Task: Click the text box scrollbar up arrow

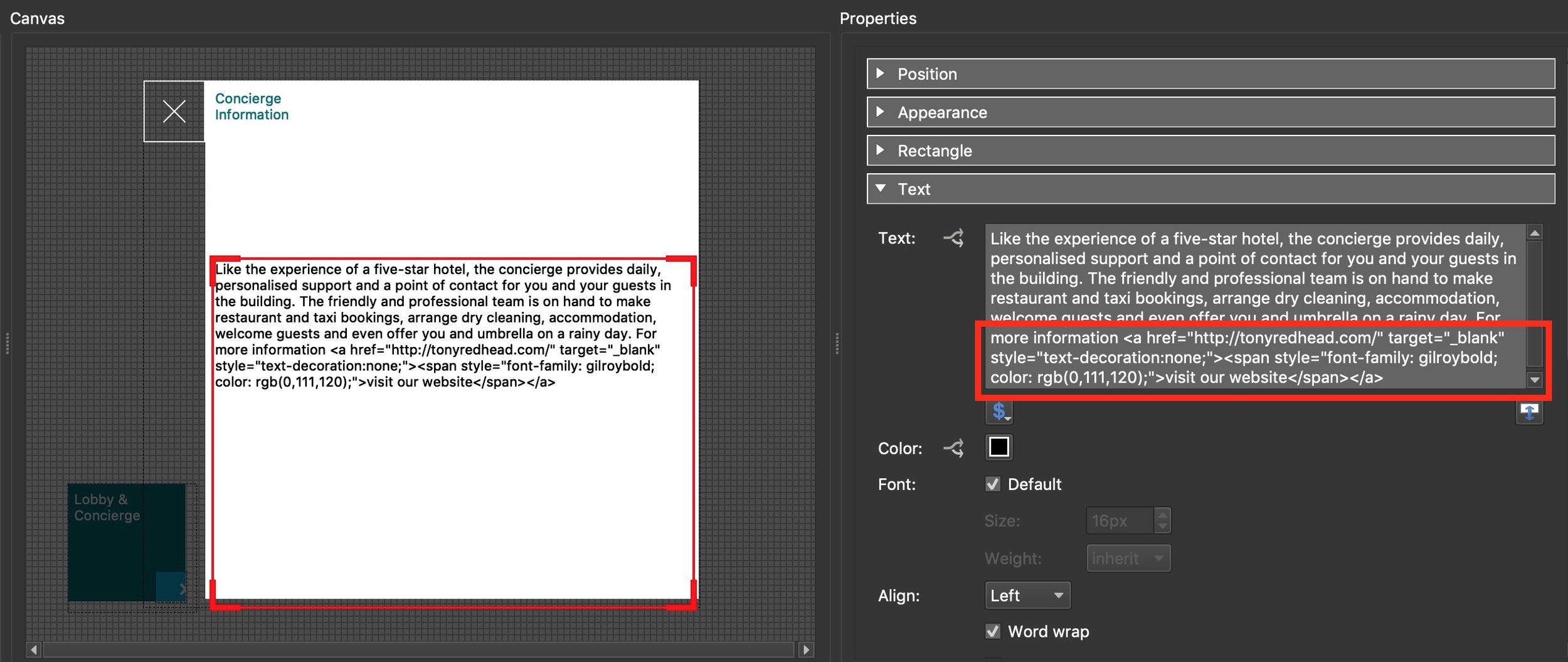Action: coord(1534,233)
